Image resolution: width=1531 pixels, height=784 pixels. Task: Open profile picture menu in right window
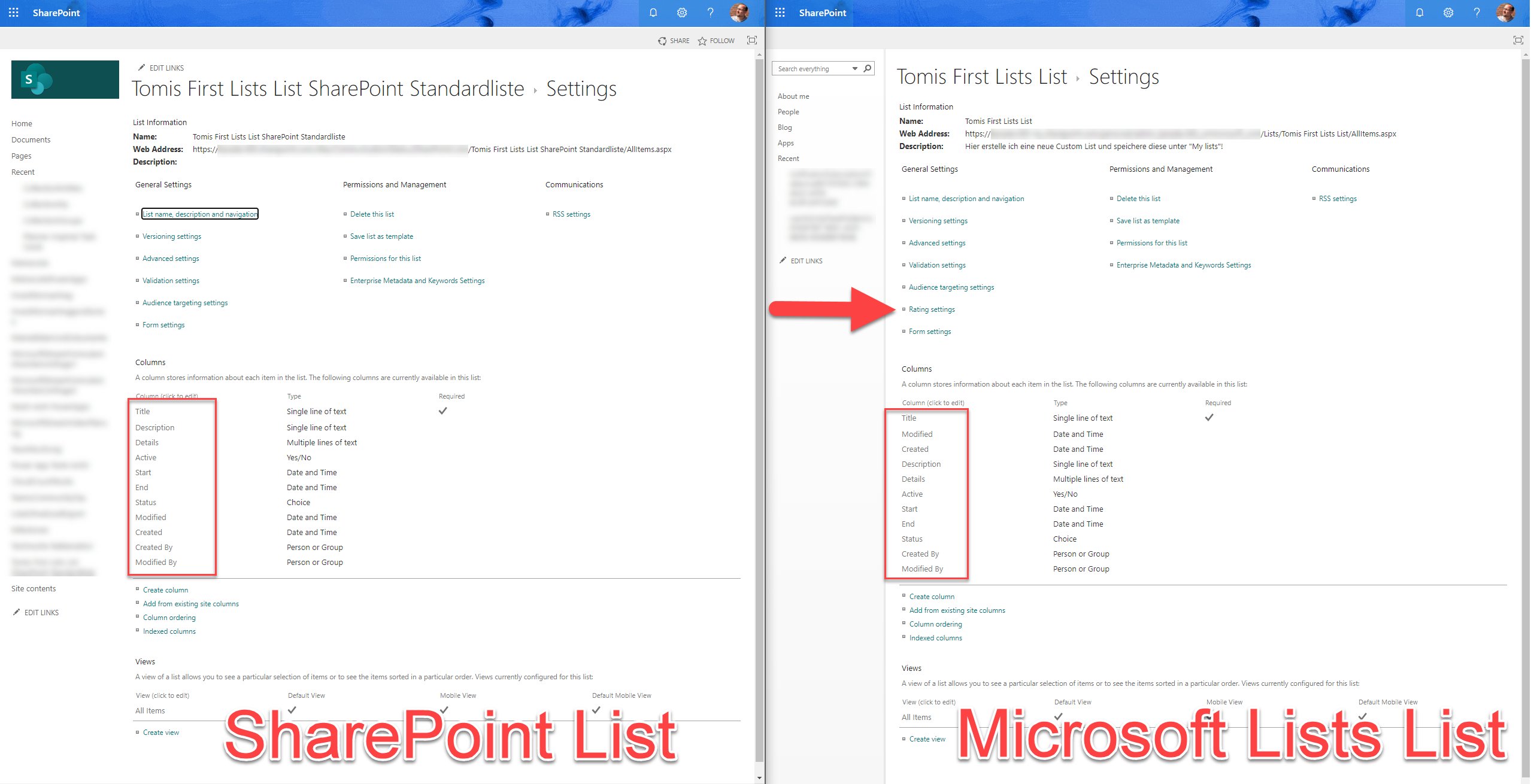[1506, 13]
